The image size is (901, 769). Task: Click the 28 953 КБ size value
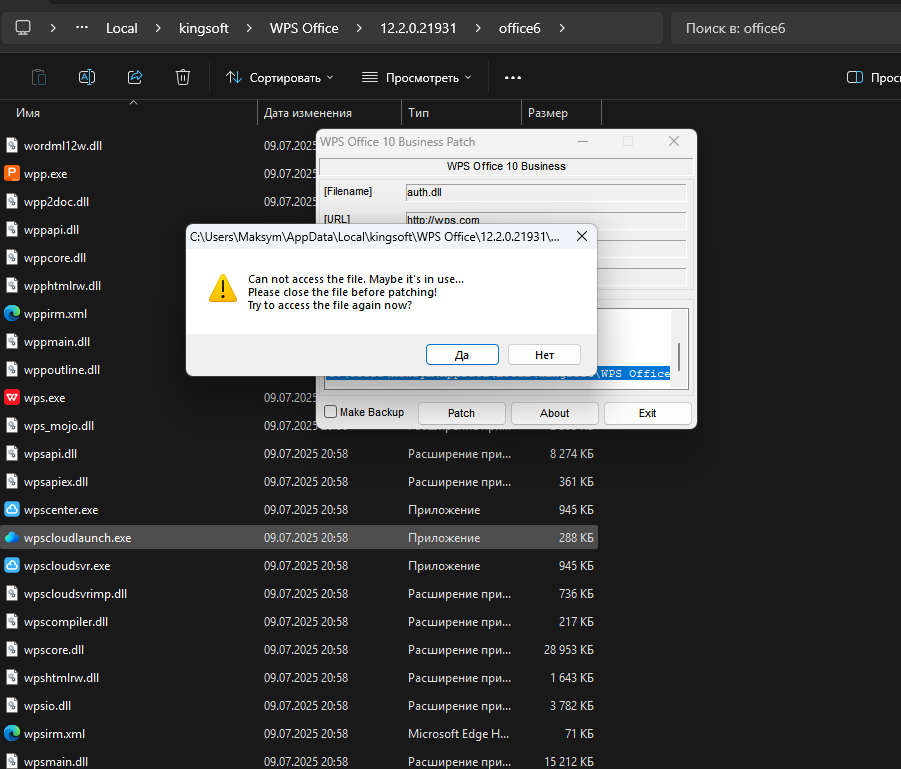click(x=569, y=649)
